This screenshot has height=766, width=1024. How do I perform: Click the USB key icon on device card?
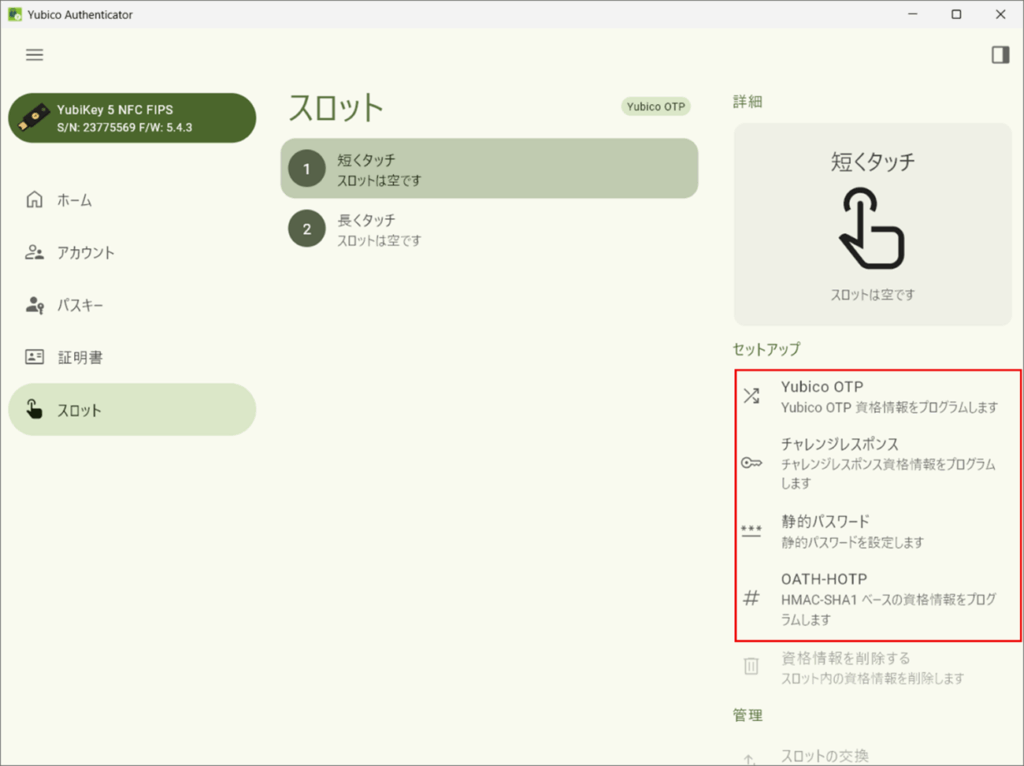click(x=33, y=118)
